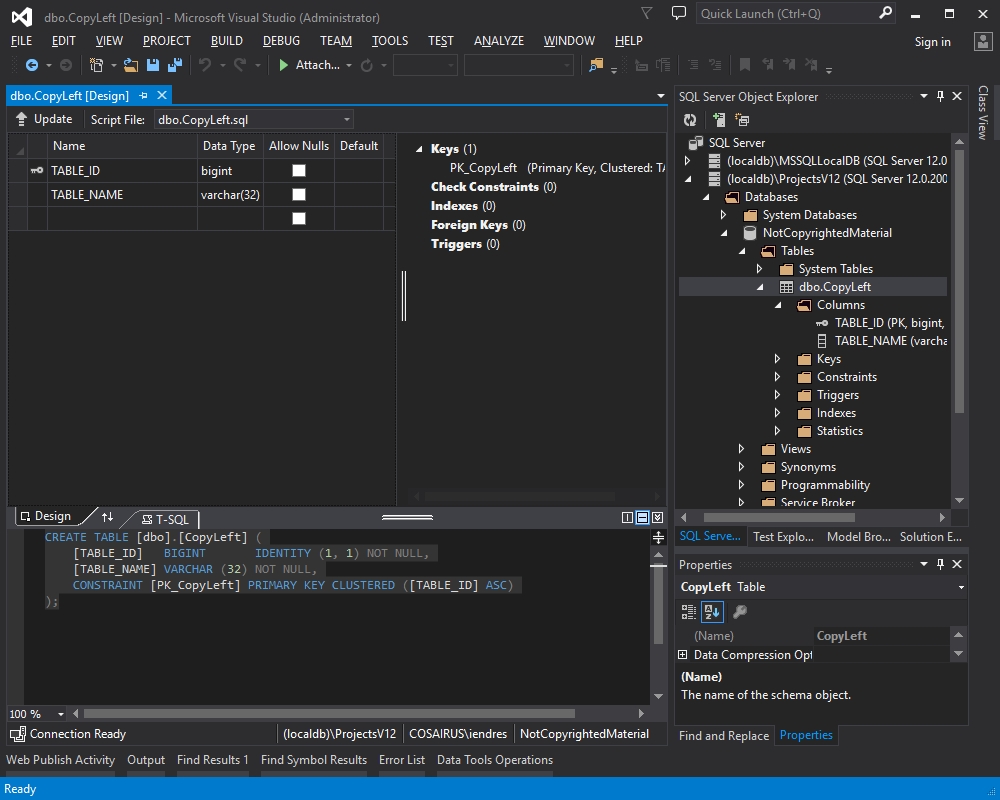Open the Class View side tab
Screen dimensions: 1000x800
pos(983,113)
